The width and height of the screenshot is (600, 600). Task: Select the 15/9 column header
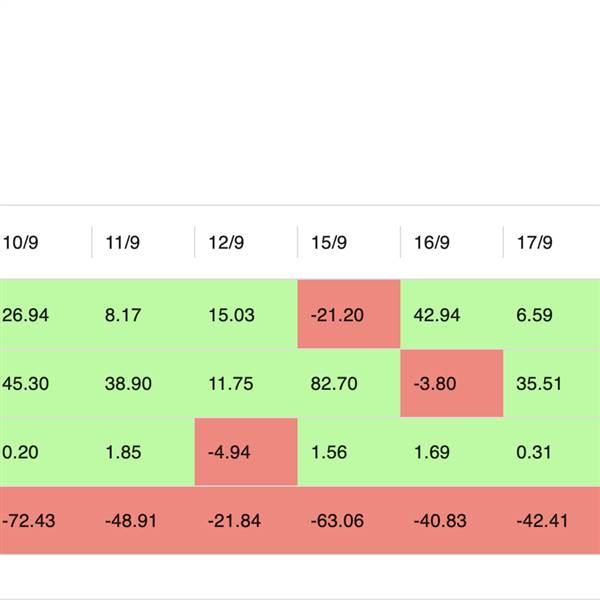click(328, 242)
